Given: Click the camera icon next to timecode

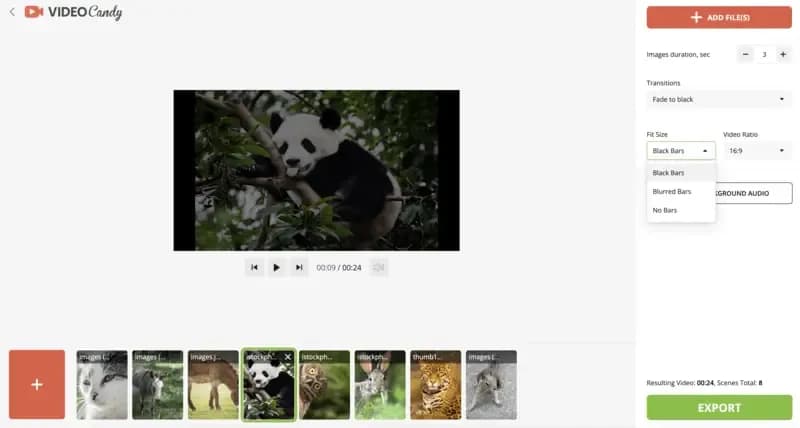Looking at the screenshot, I should [379, 267].
